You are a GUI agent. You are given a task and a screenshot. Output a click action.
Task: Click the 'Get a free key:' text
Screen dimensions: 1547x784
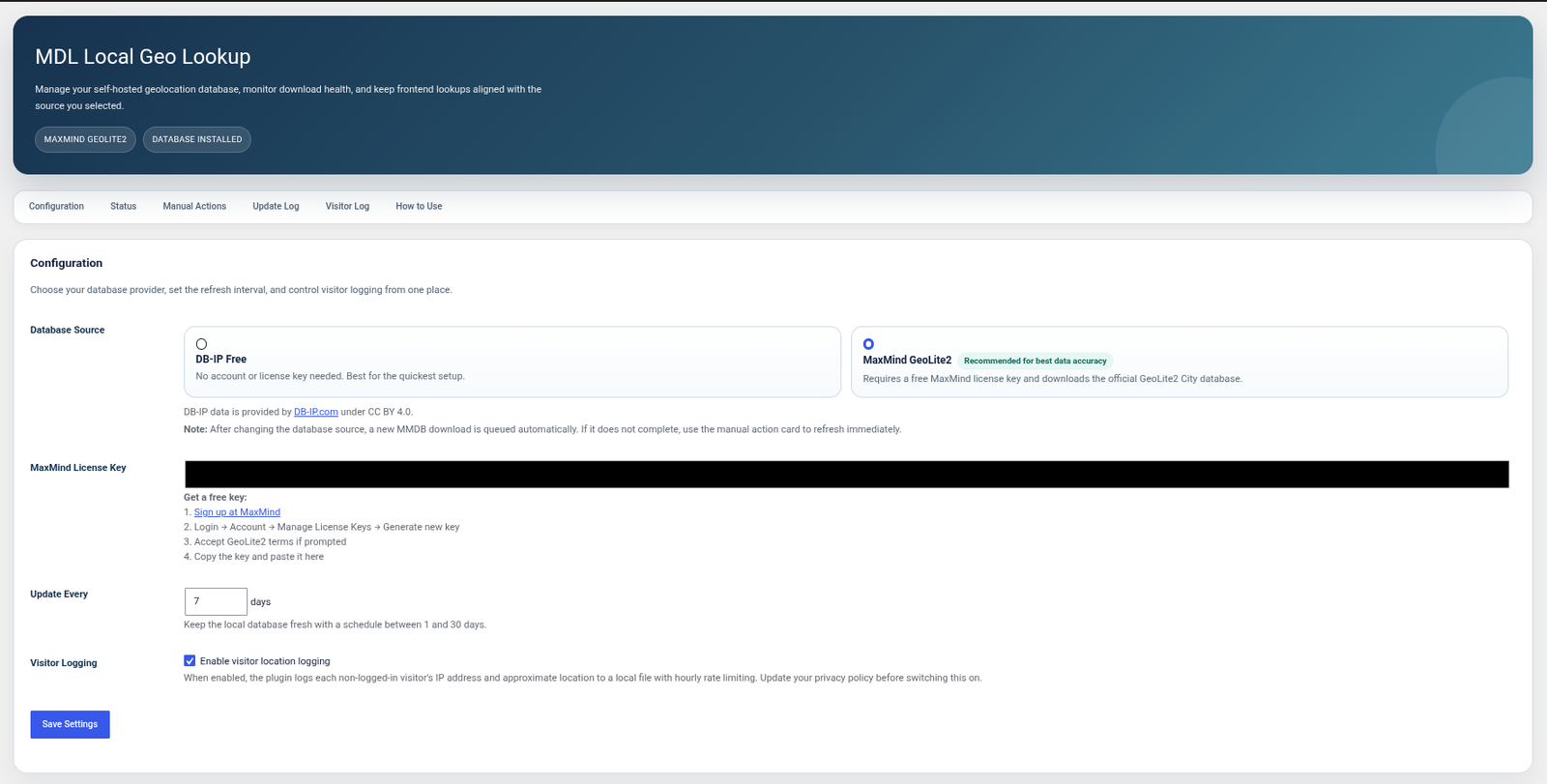click(x=215, y=497)
